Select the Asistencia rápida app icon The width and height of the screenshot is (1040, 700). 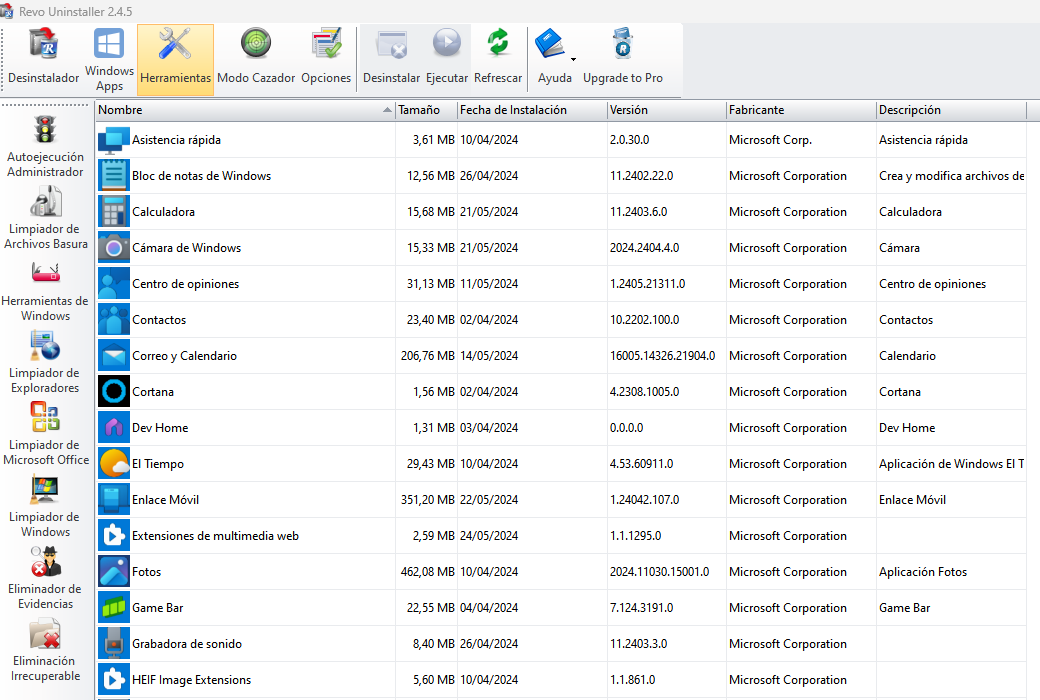(x=113, y=140)
